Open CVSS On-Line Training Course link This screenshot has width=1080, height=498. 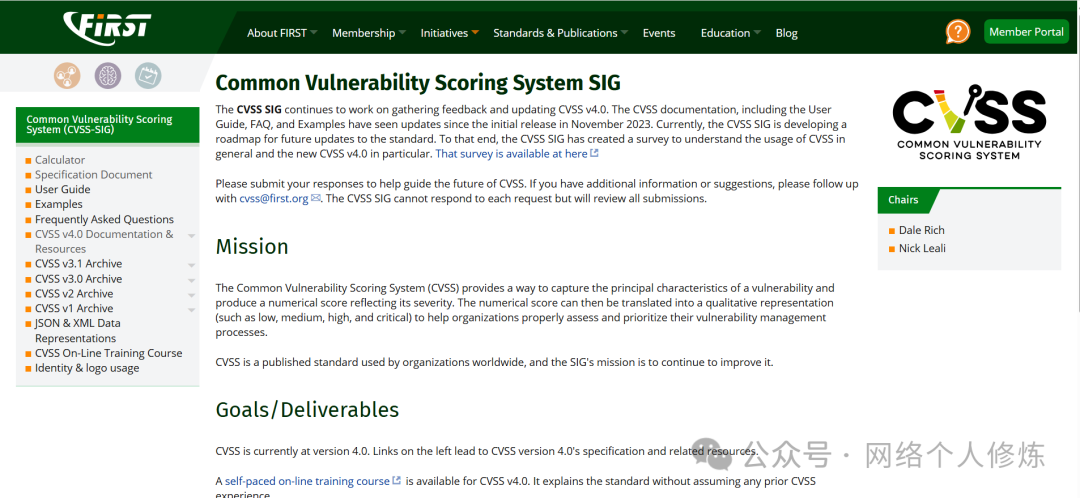pos(109,353)
